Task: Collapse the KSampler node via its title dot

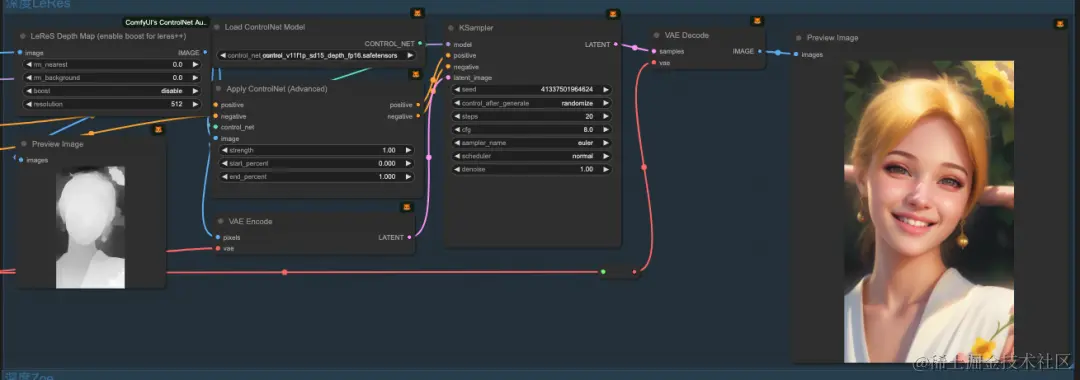Action: tap(450, 28)
